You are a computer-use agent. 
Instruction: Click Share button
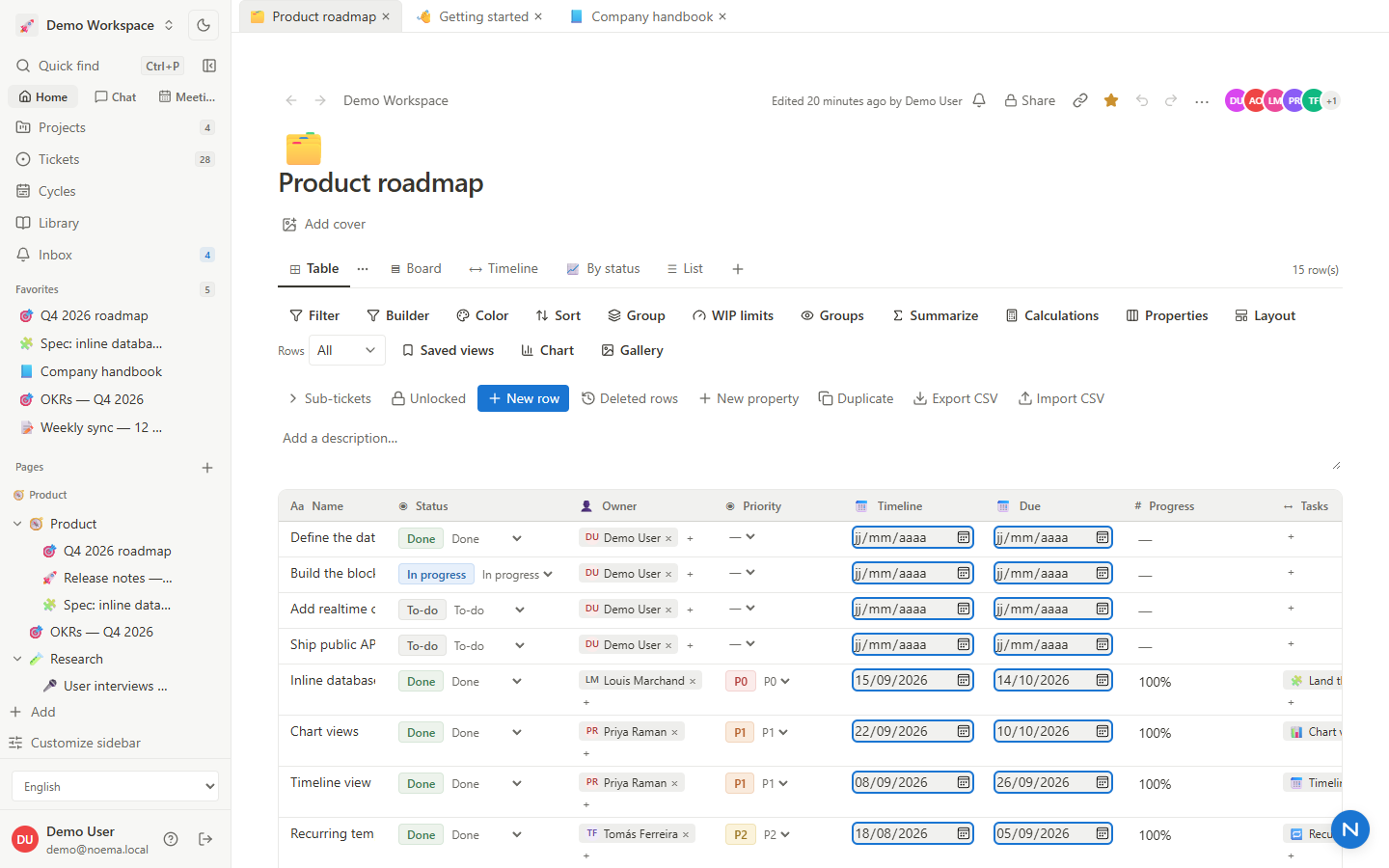point(1029,100)
